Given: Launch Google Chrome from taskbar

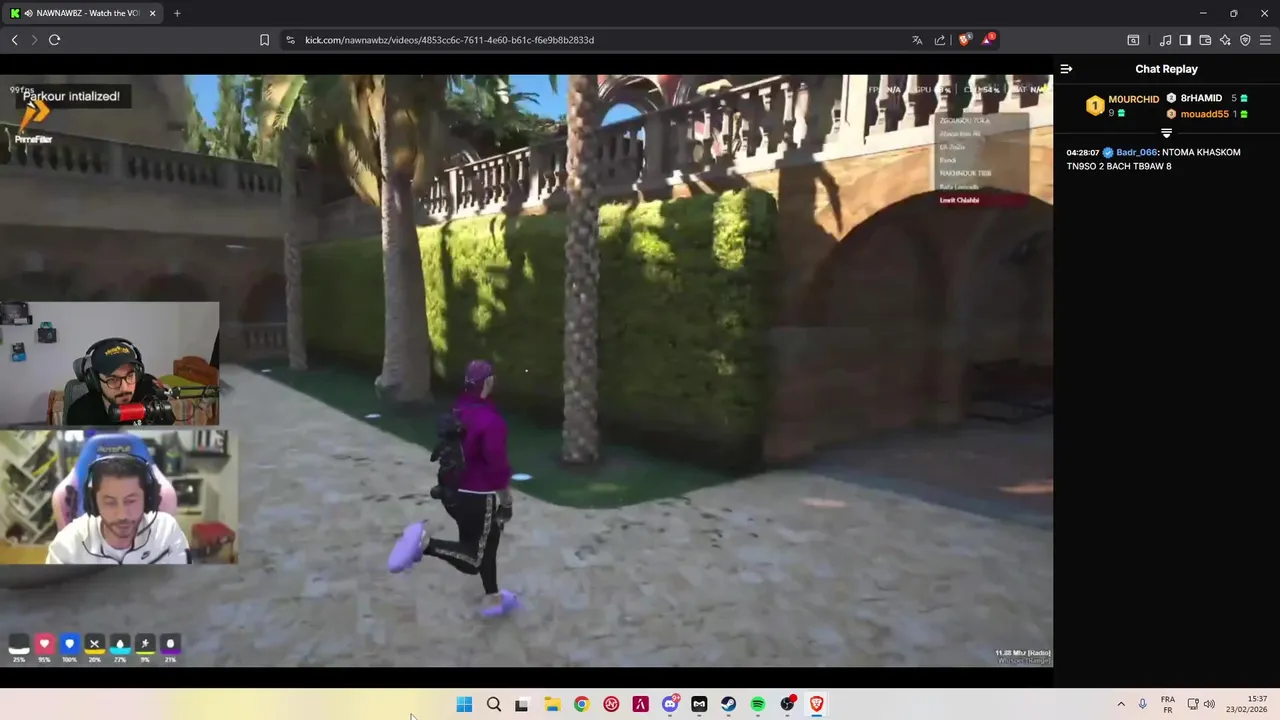Looking at the screenshot, I should pos(581,704).
